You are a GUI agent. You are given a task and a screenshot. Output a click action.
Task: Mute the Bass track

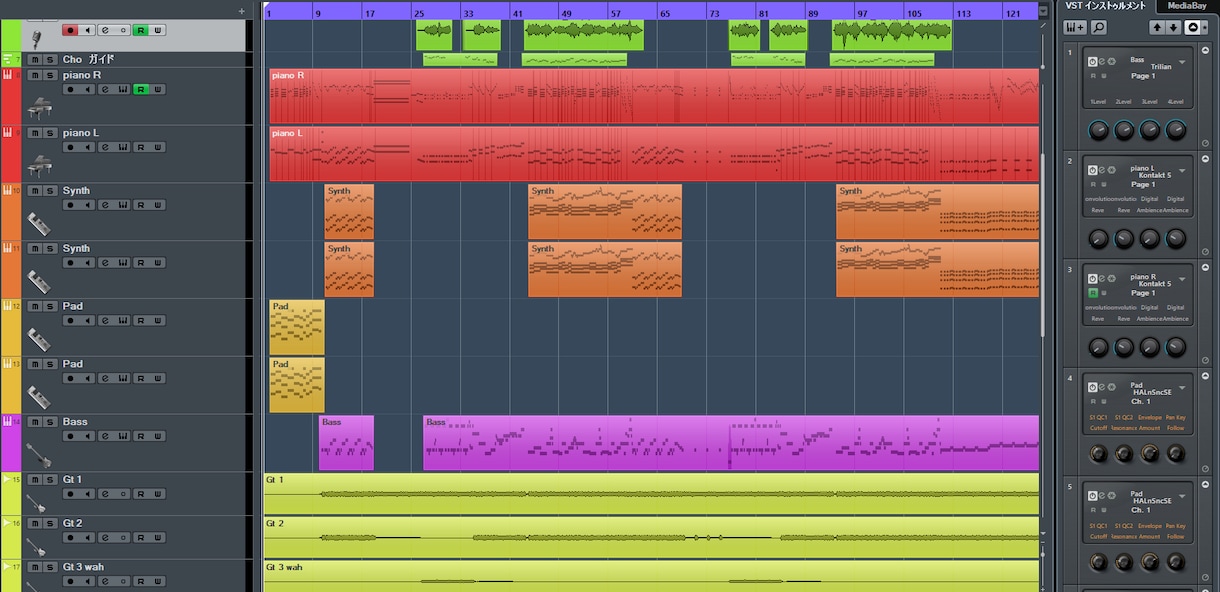[34, 422]
